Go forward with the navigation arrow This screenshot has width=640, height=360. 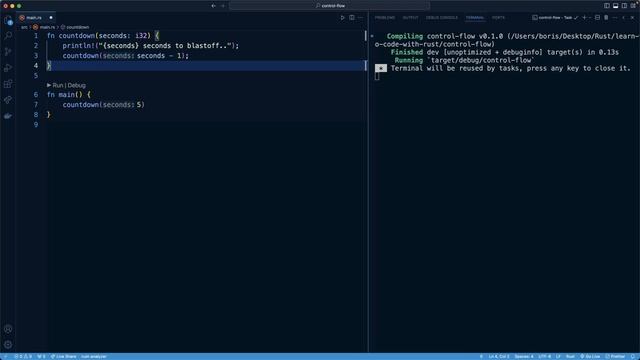coord(223,6)
